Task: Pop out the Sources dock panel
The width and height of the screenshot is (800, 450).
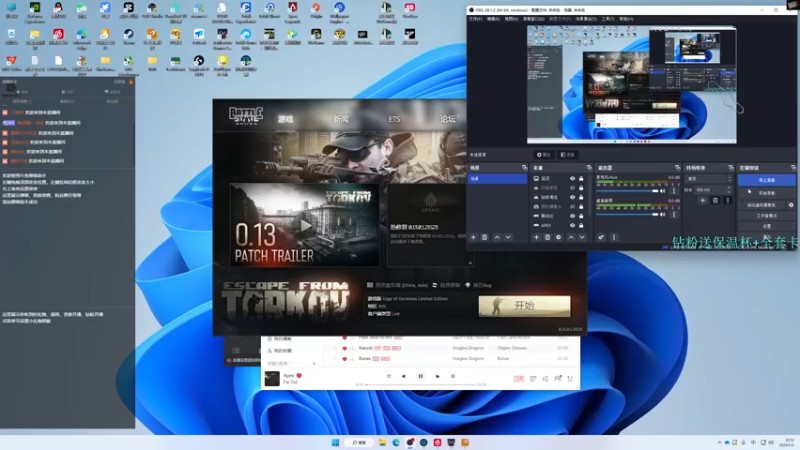Action: pyautogui.click(x=589, y=168)
